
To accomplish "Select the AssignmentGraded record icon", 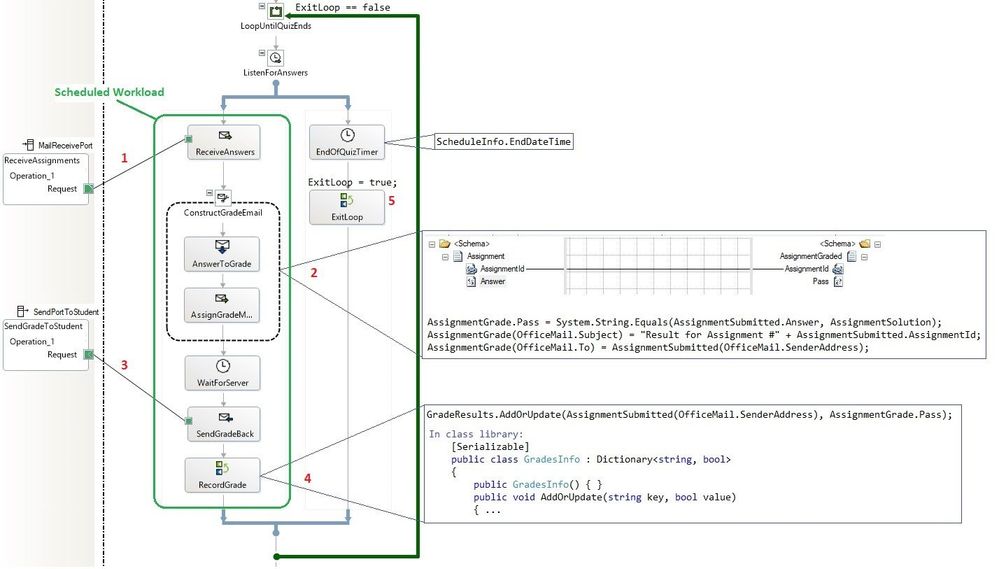I will (x=852, y=256).
